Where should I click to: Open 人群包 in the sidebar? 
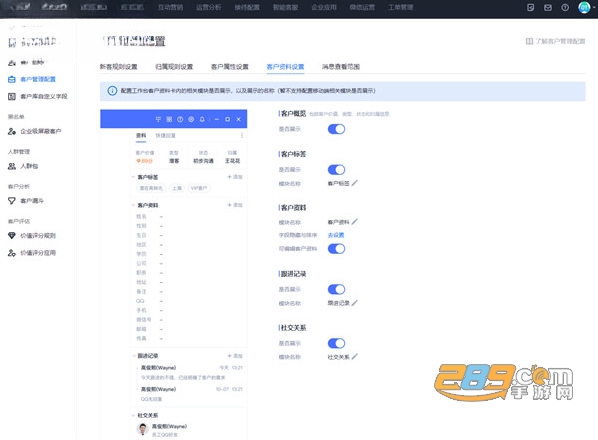click(29, 166)
